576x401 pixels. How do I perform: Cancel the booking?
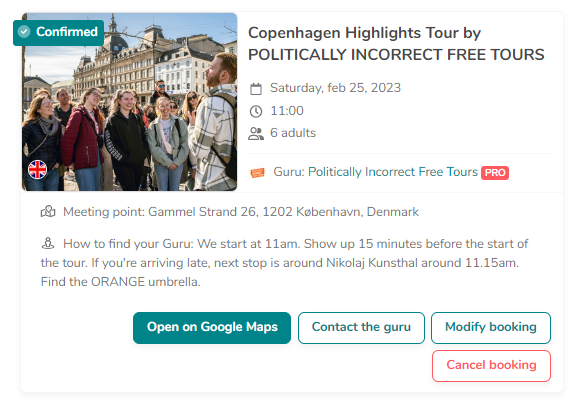click(491, 365)
